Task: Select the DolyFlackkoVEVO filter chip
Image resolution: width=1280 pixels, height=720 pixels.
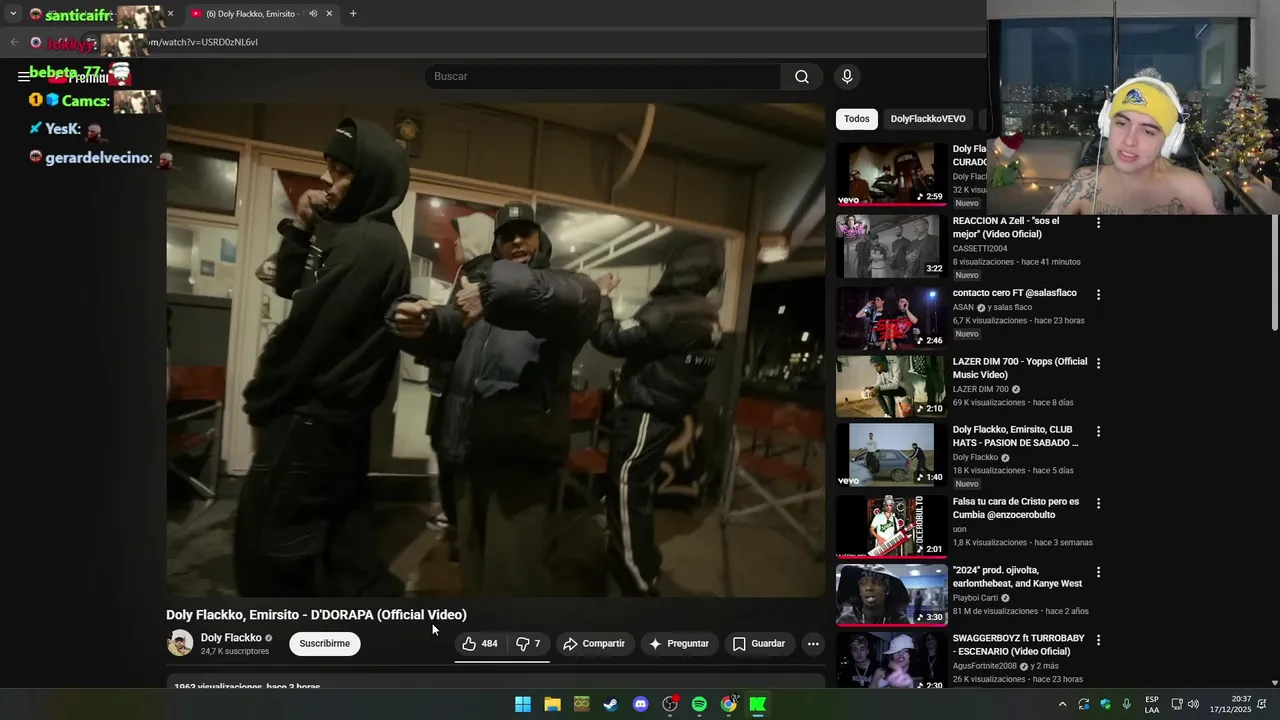Action: (x=928, y=119)
